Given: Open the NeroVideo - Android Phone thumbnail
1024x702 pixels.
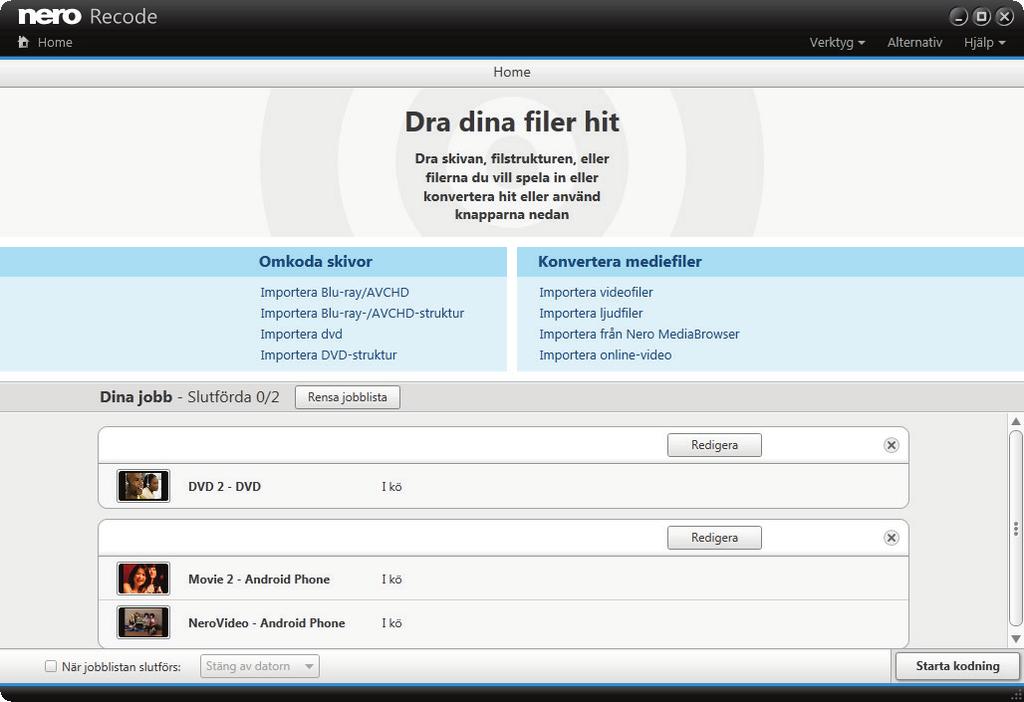Looking at the screenshot, I should (x=143, y=622).
